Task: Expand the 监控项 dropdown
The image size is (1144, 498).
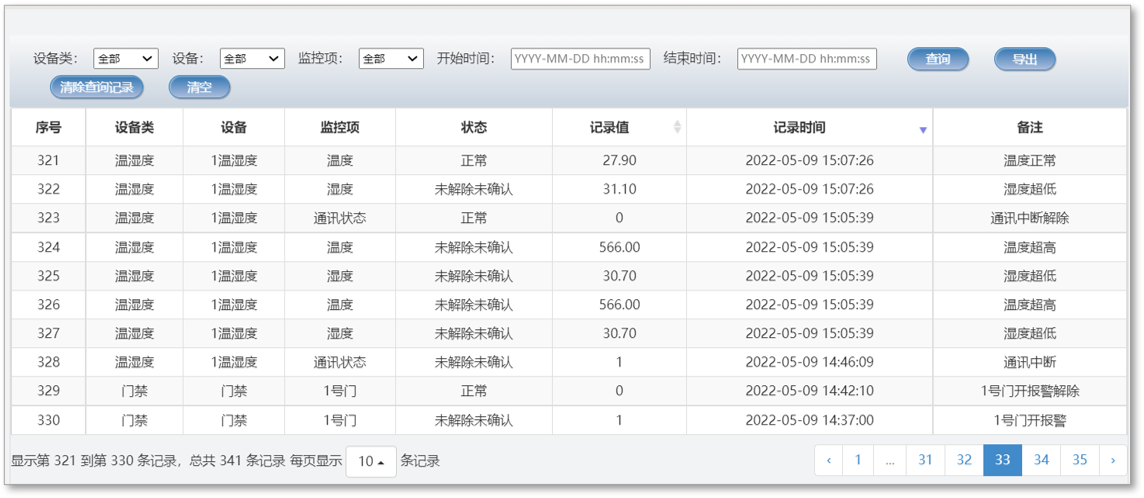Action: click(x=391, y=59)
